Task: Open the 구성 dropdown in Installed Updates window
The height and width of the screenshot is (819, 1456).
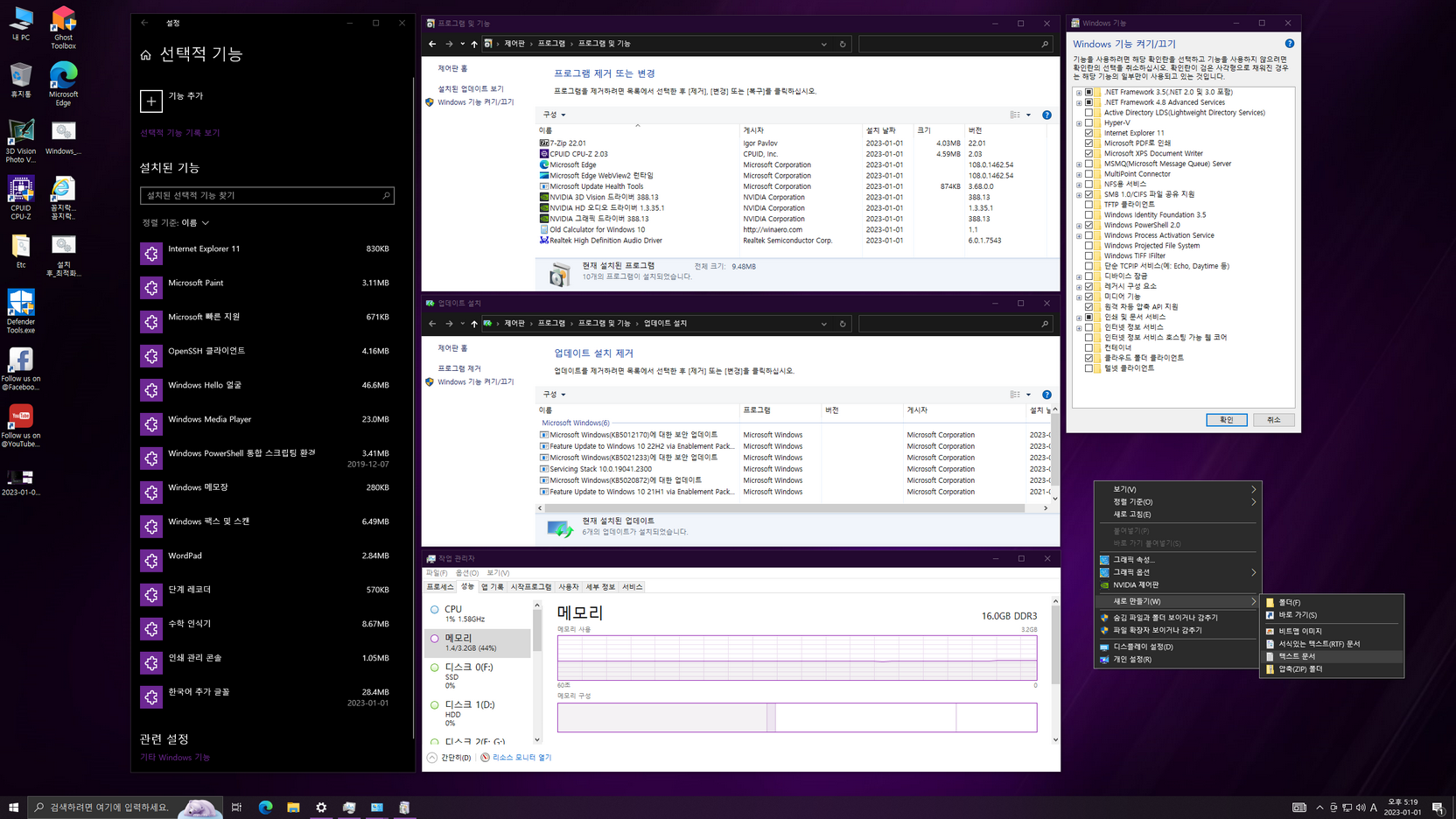Action: pos(554,395)
